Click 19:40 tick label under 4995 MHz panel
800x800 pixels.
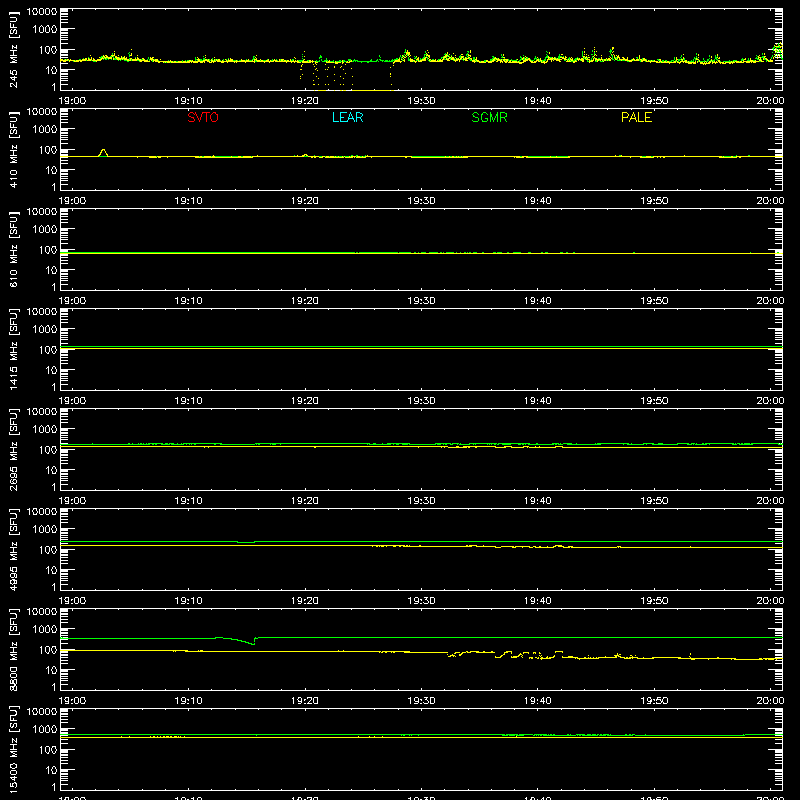pyautogui.click(x=537, y=601)
